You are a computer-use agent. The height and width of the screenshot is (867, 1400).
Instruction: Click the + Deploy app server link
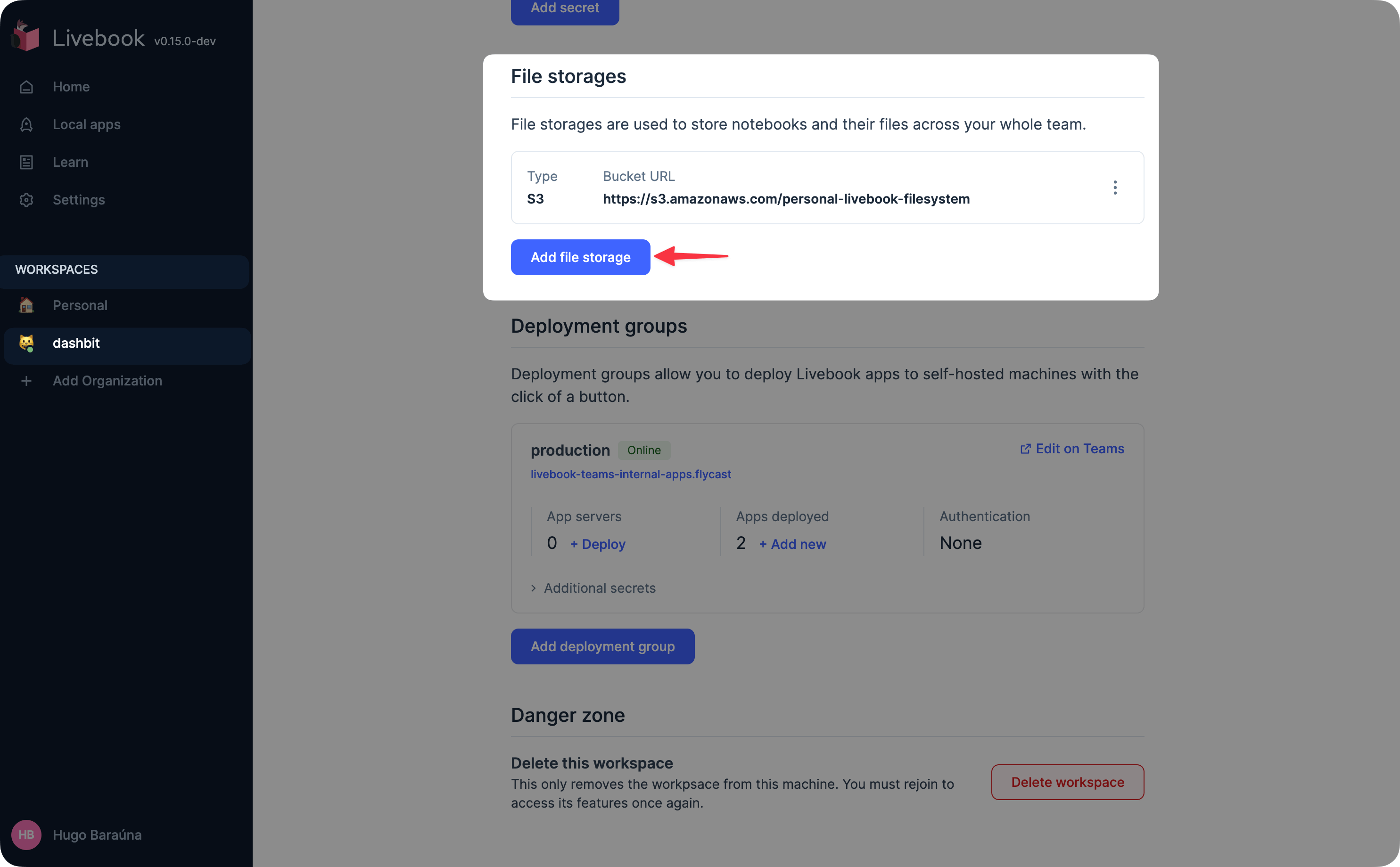598,544
